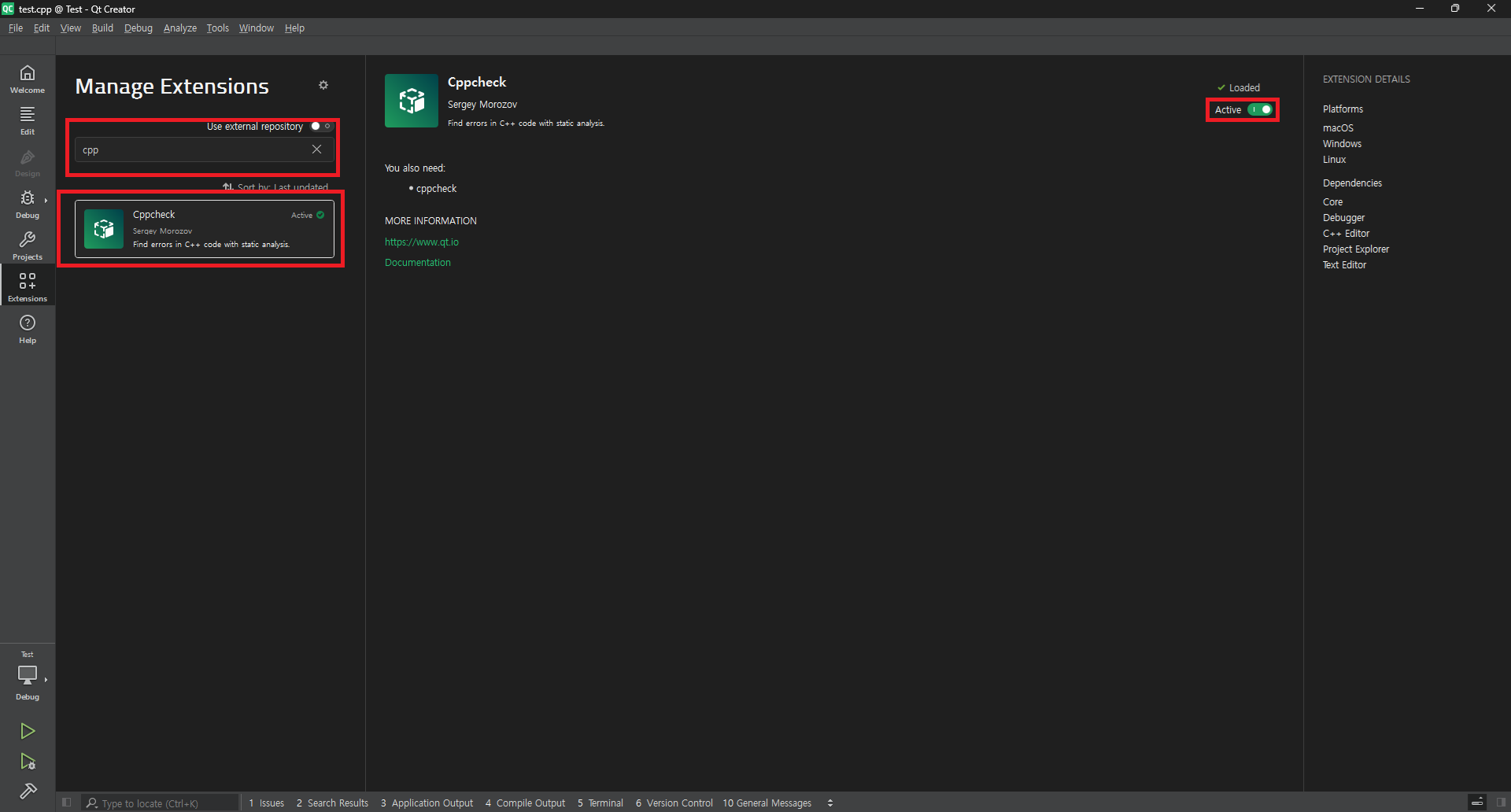This screenshot has width=1511, height=812.
Task: Clear the extension search field
Action: coord(316,149)
